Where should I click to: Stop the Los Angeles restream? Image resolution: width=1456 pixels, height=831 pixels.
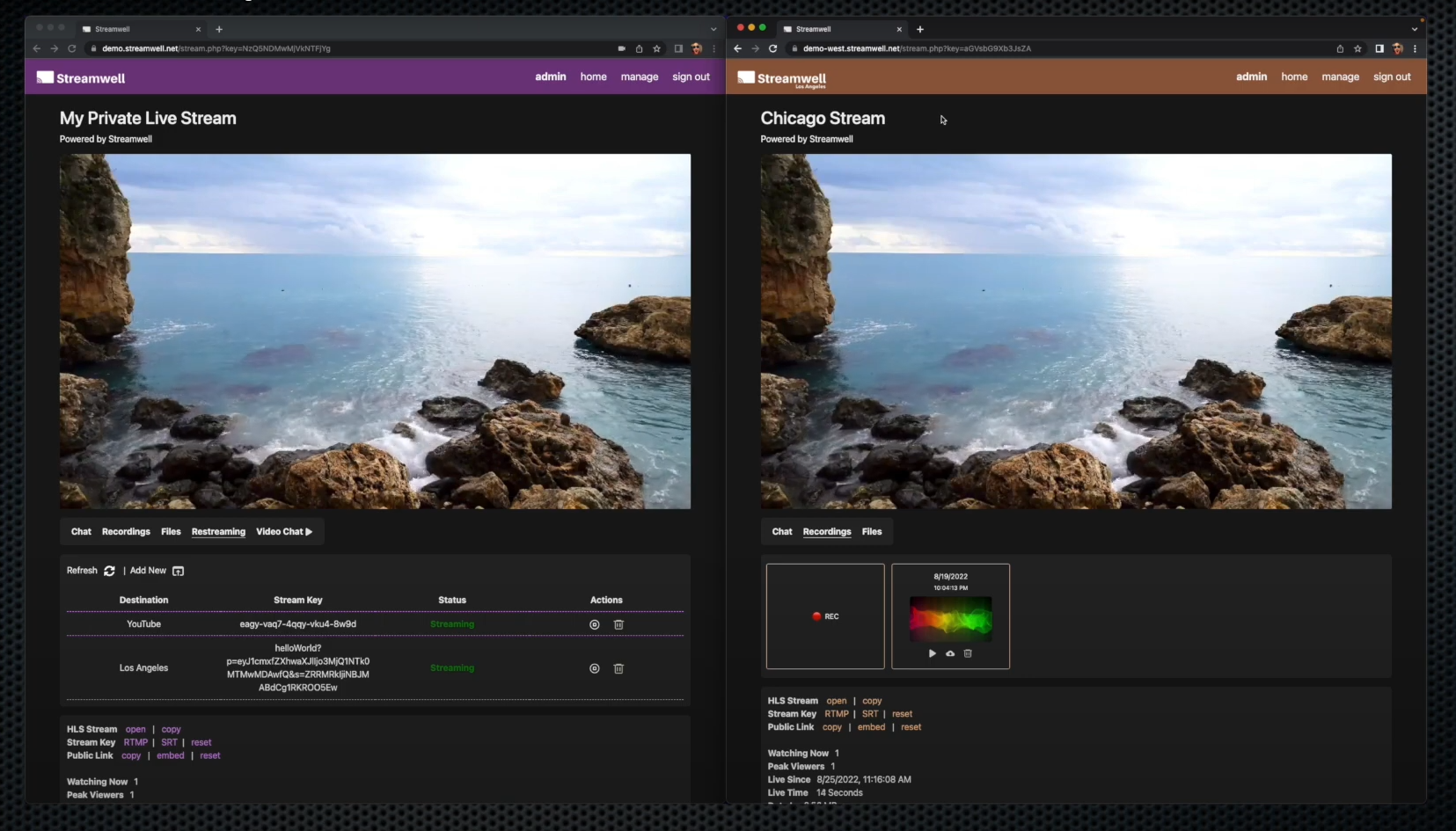pos(594,668)
